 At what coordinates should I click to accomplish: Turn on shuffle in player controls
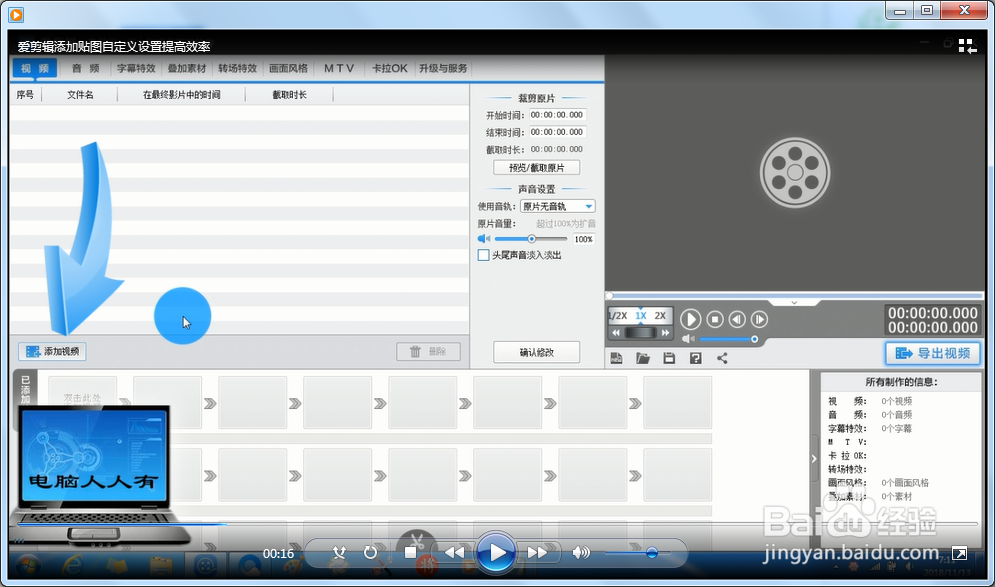pyautogui.click(x=339, y=553)
